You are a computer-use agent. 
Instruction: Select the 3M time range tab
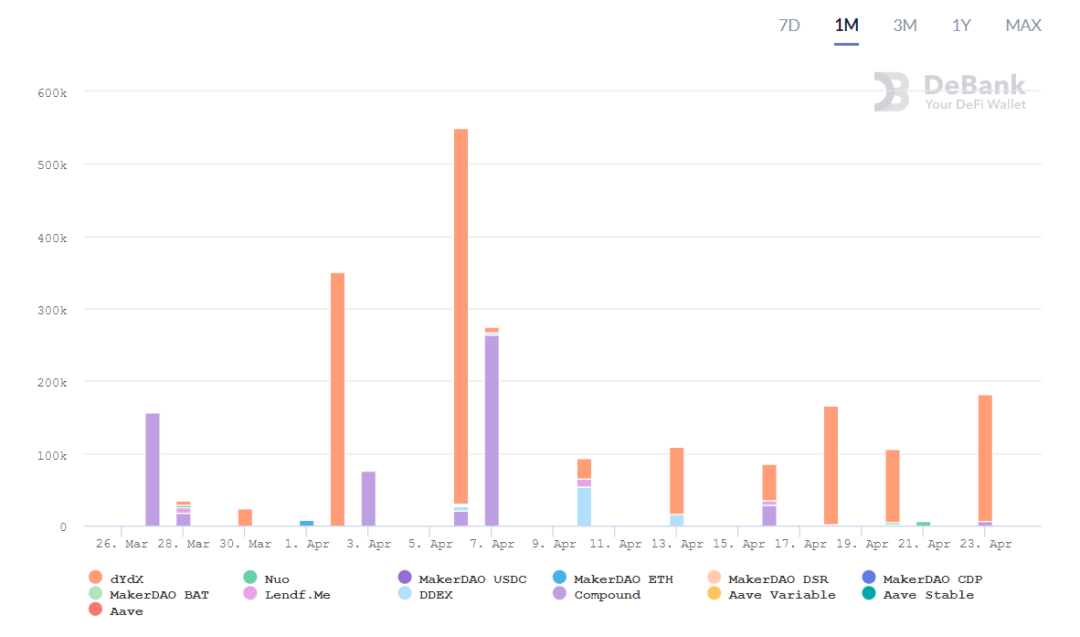click(904, 25)
